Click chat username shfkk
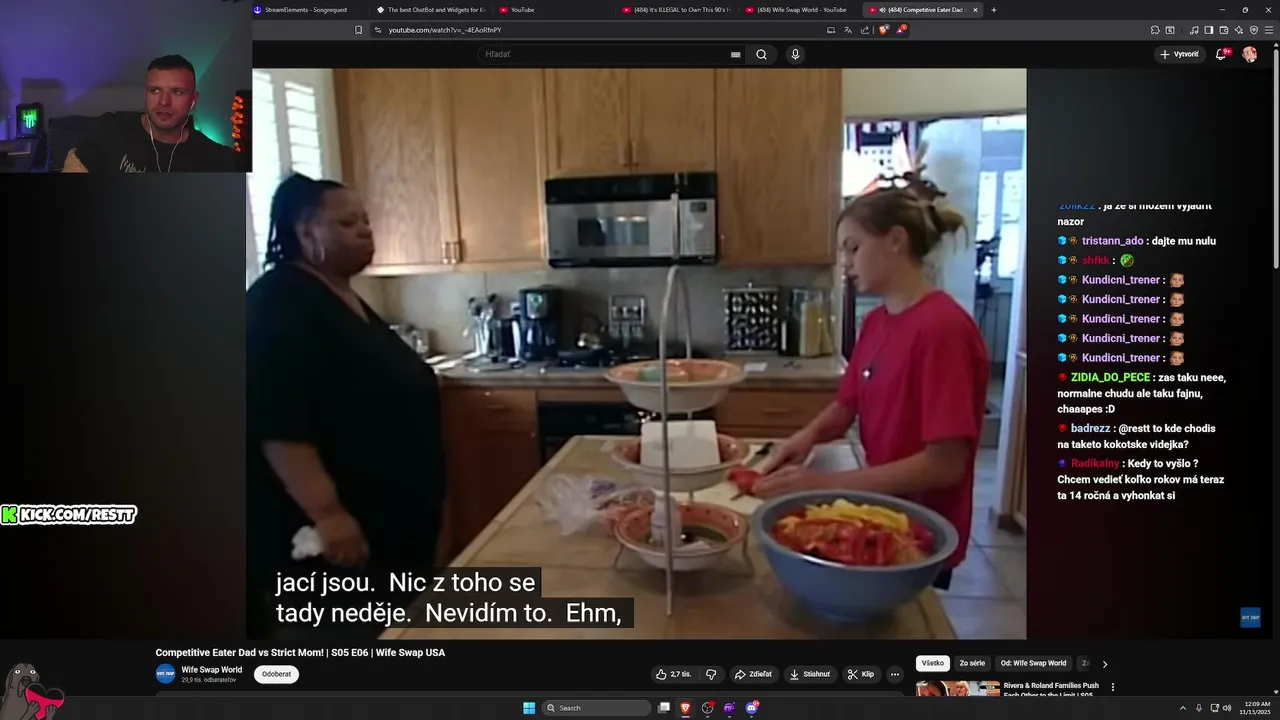The image size is (1280, 720). (x=1095, y=260)
